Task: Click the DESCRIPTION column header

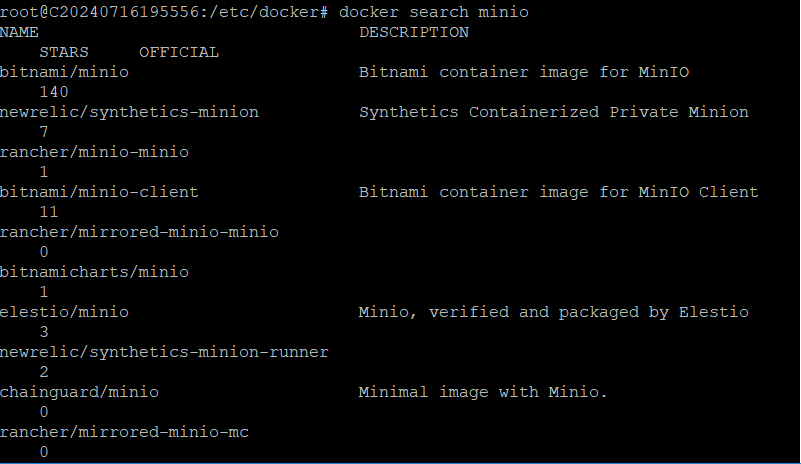Action: click(x=414, y=32)
